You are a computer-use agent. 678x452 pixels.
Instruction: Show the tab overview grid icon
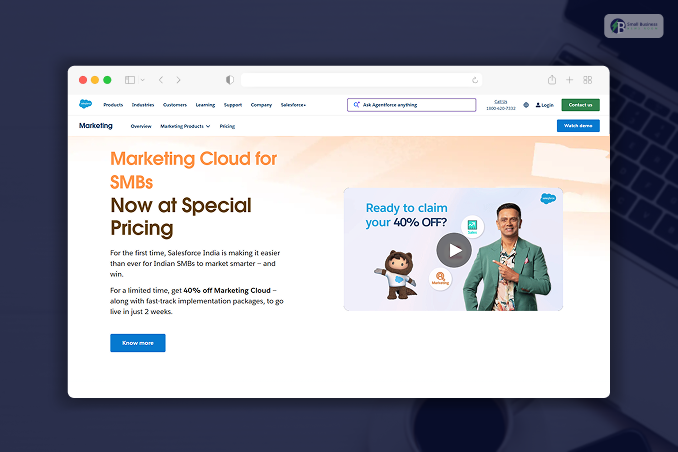tap(588, 80)
